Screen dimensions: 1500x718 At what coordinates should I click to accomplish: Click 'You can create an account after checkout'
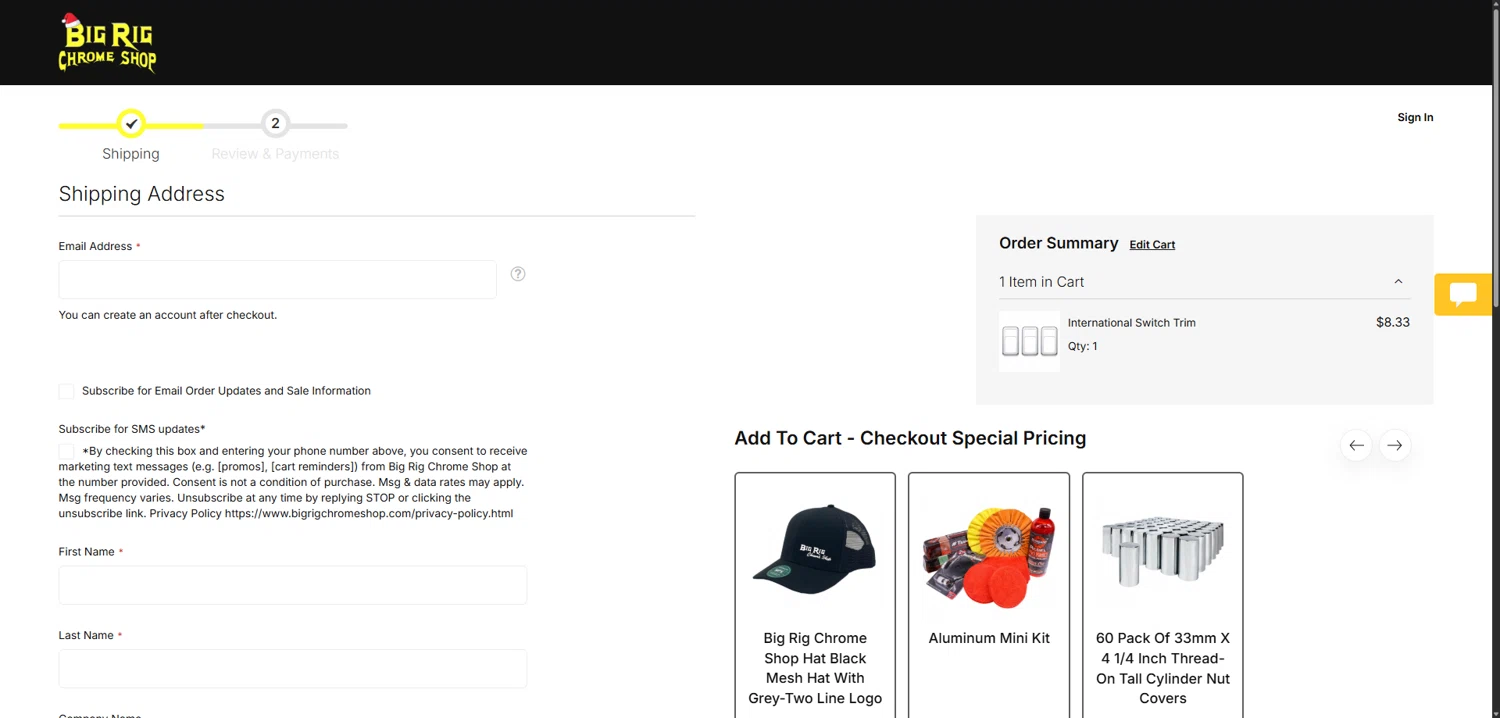168,315
